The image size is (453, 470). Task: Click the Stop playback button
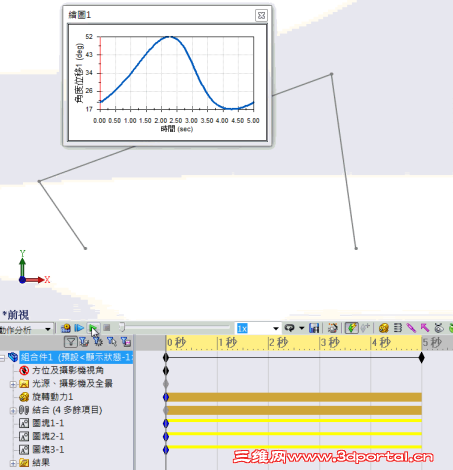click(107, 328)
